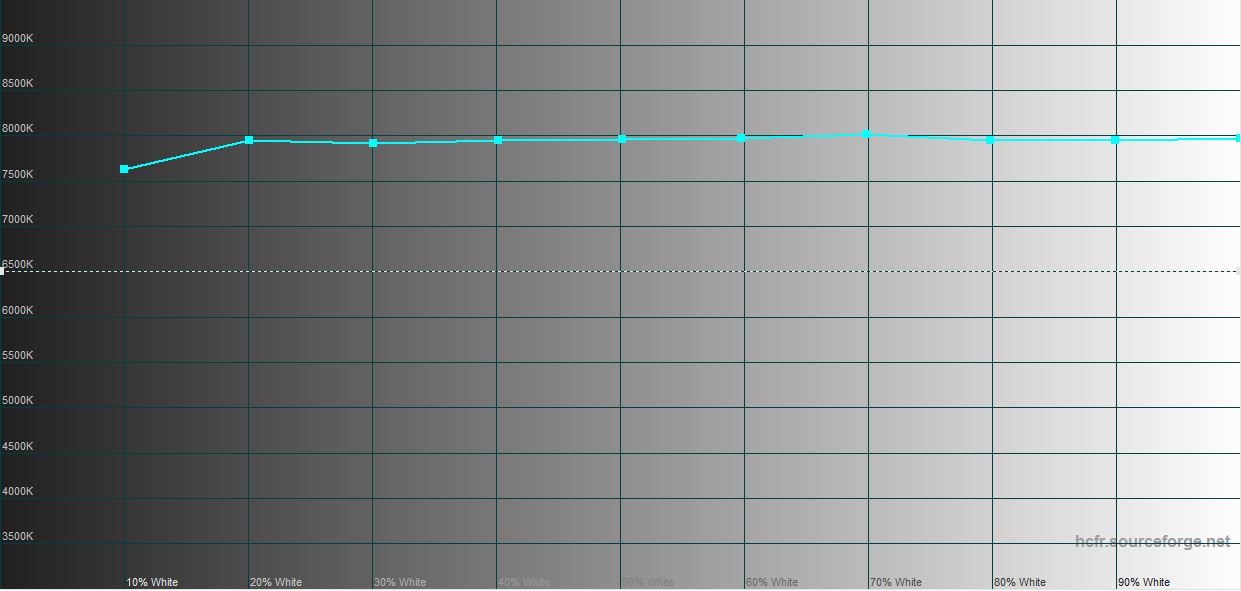Select the cyan marker at 40% White
1241x591 pixels.
click(x=498, y=140)
